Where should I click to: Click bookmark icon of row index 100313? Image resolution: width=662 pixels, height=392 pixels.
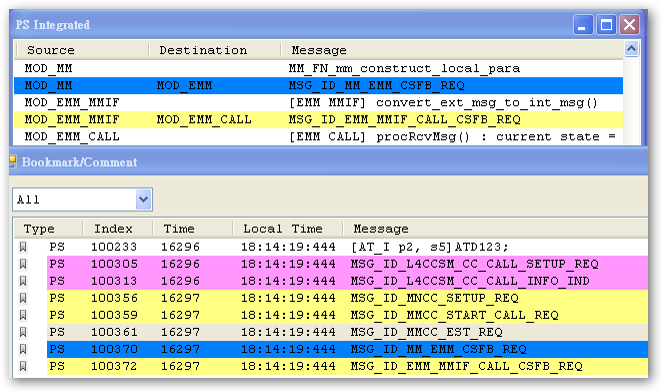(x=23, y=281)
